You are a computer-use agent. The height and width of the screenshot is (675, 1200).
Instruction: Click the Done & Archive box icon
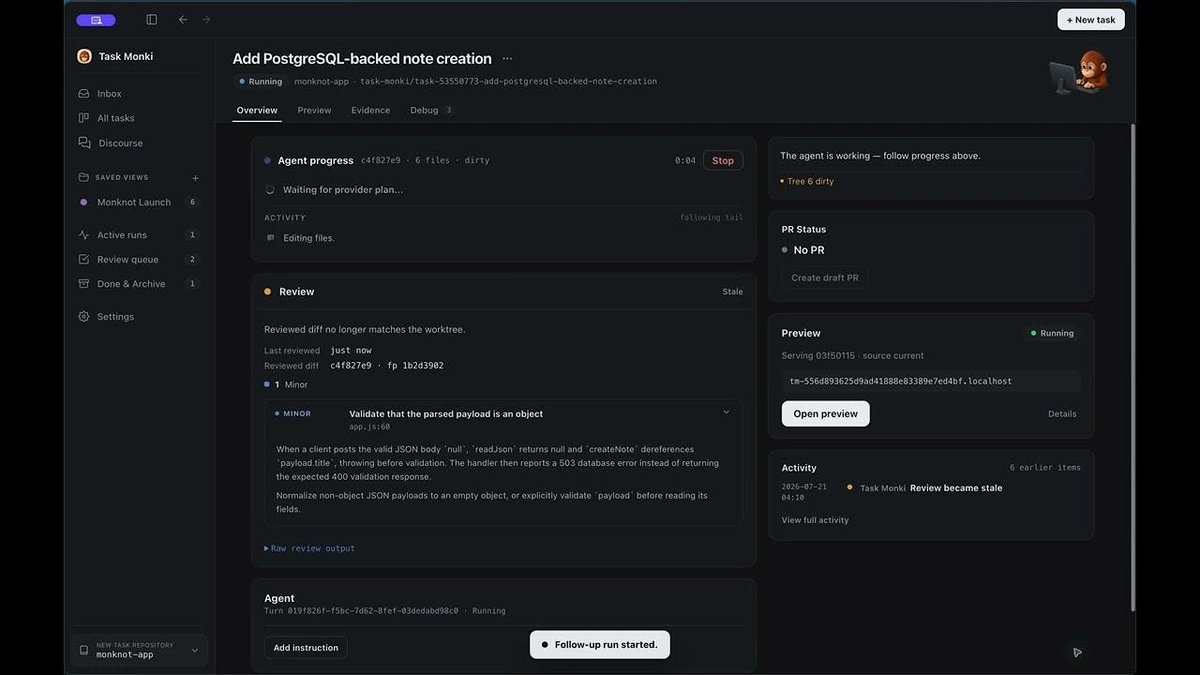point(84,284)
